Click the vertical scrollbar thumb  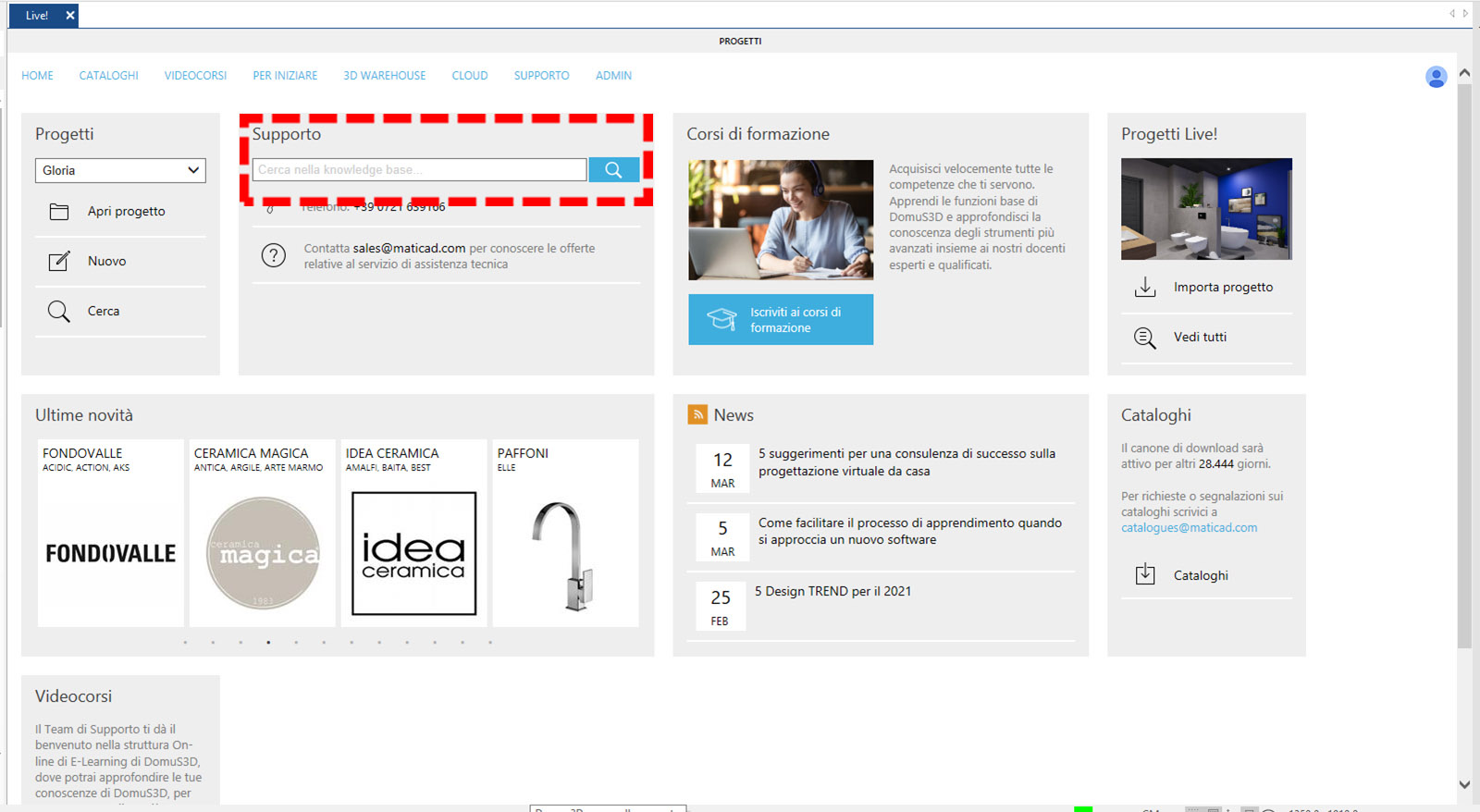coord(1464,365)
